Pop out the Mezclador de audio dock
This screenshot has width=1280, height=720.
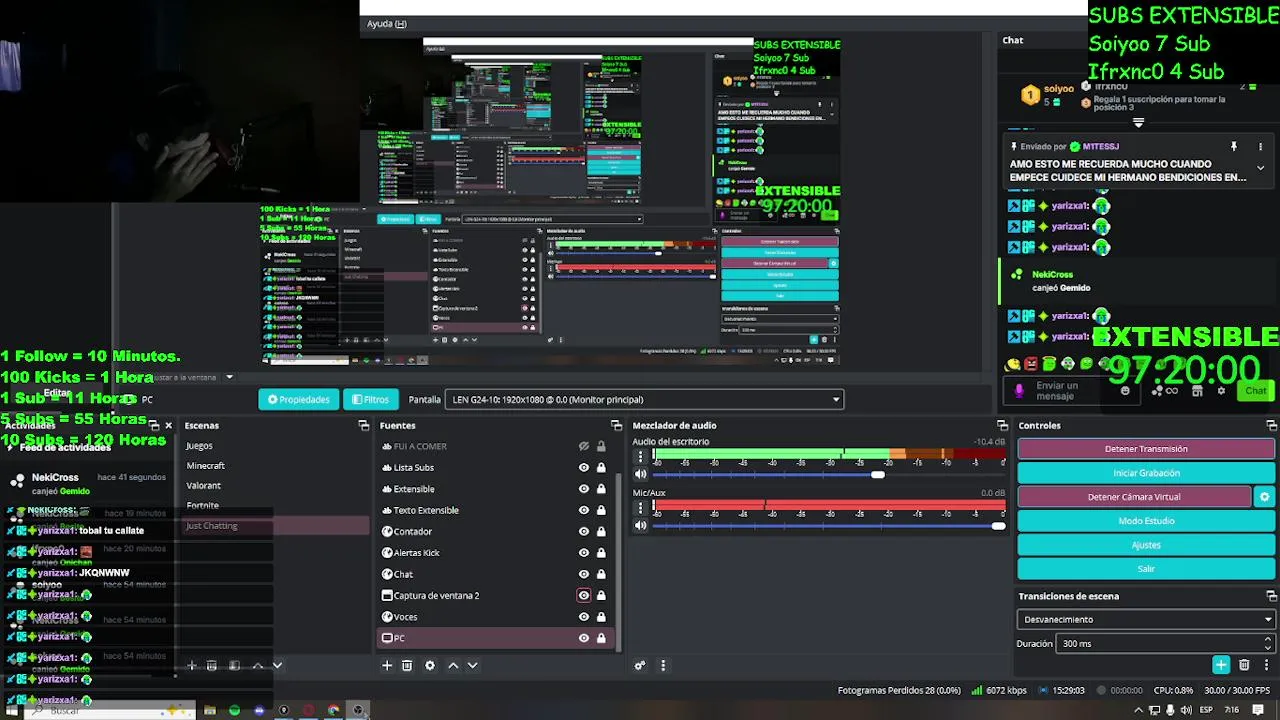[x=1002, y=426]
